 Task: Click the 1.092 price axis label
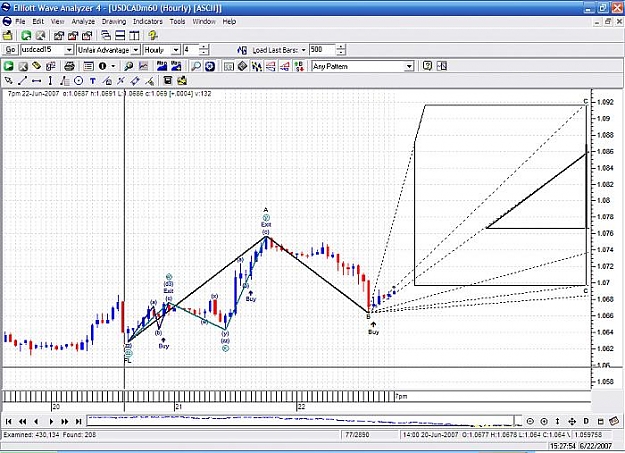point(605,102)
